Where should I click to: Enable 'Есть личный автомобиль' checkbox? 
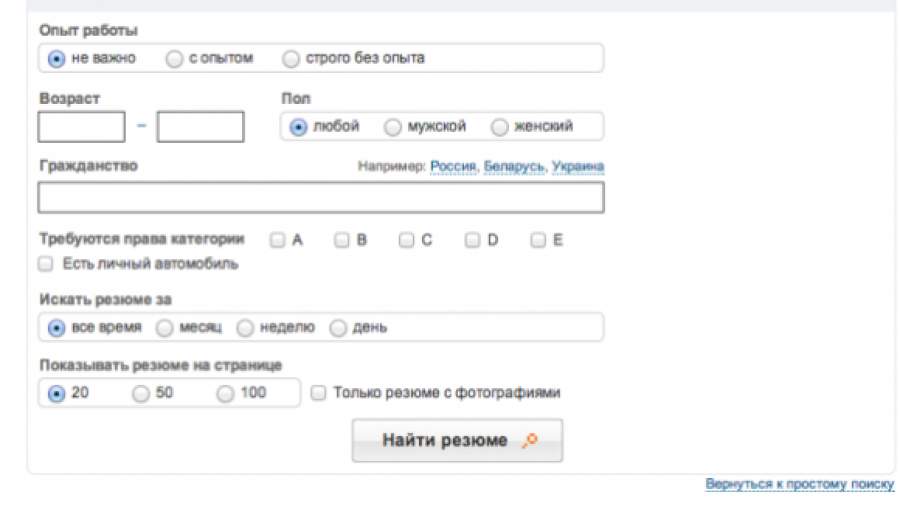[x=45, y=264]
